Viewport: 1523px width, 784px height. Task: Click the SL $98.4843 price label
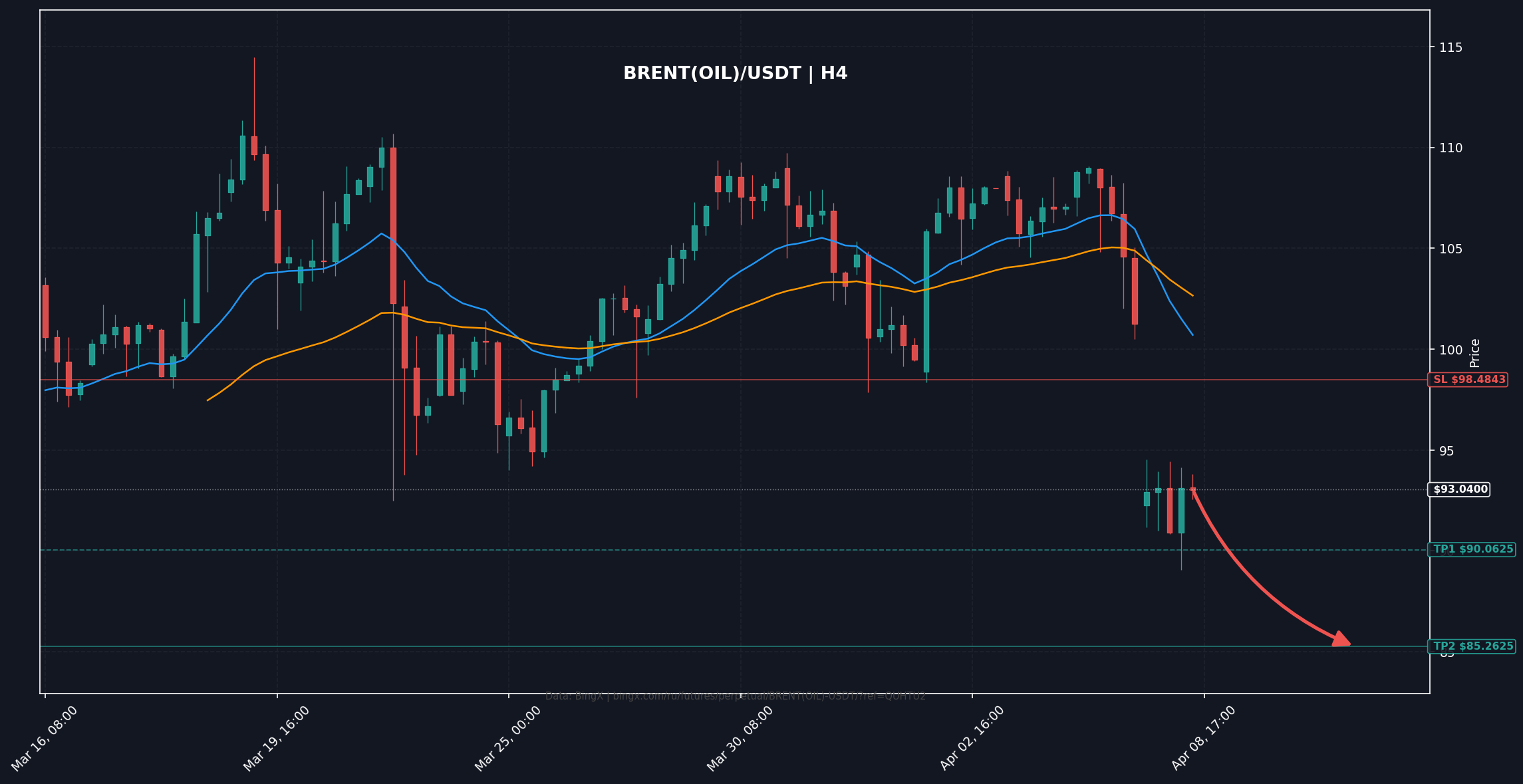click(x=1468, y=380)
